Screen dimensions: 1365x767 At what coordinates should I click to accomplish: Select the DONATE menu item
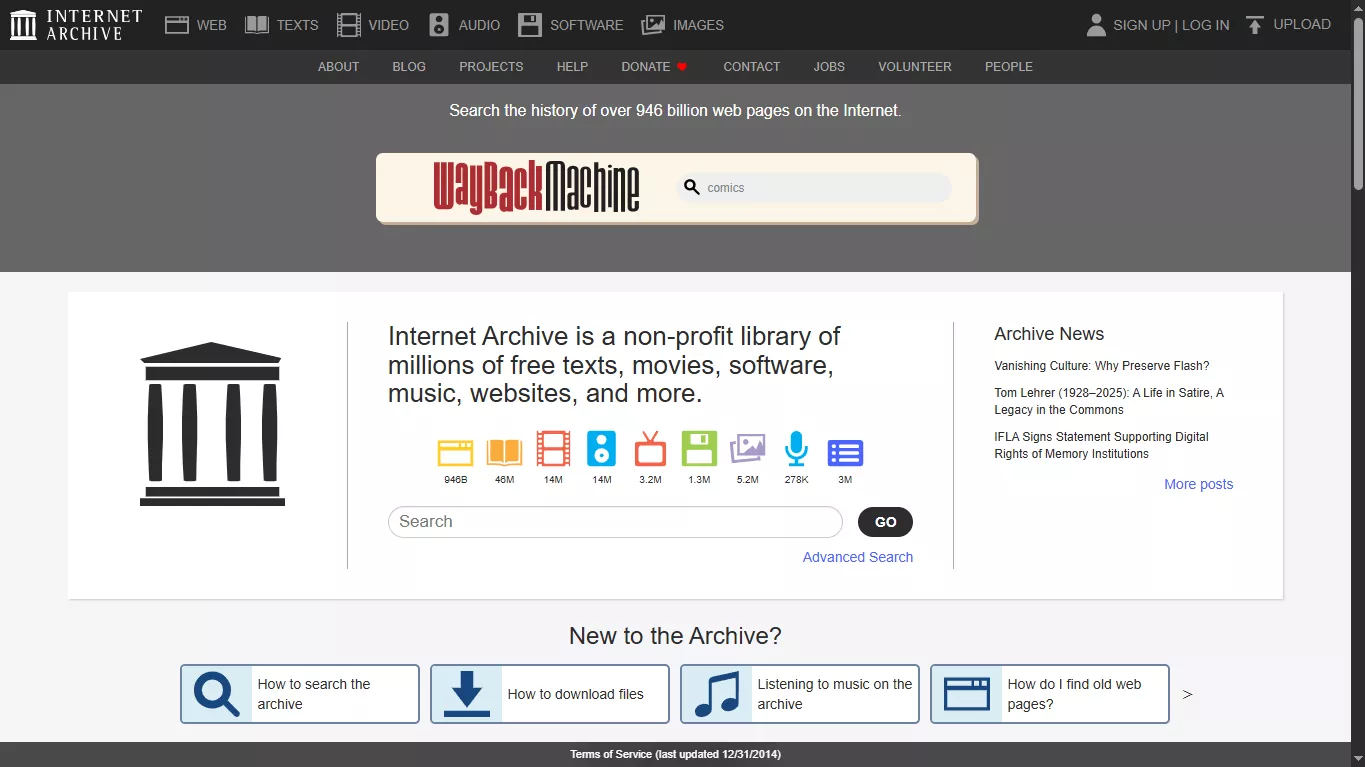click(x=646, y=67)
